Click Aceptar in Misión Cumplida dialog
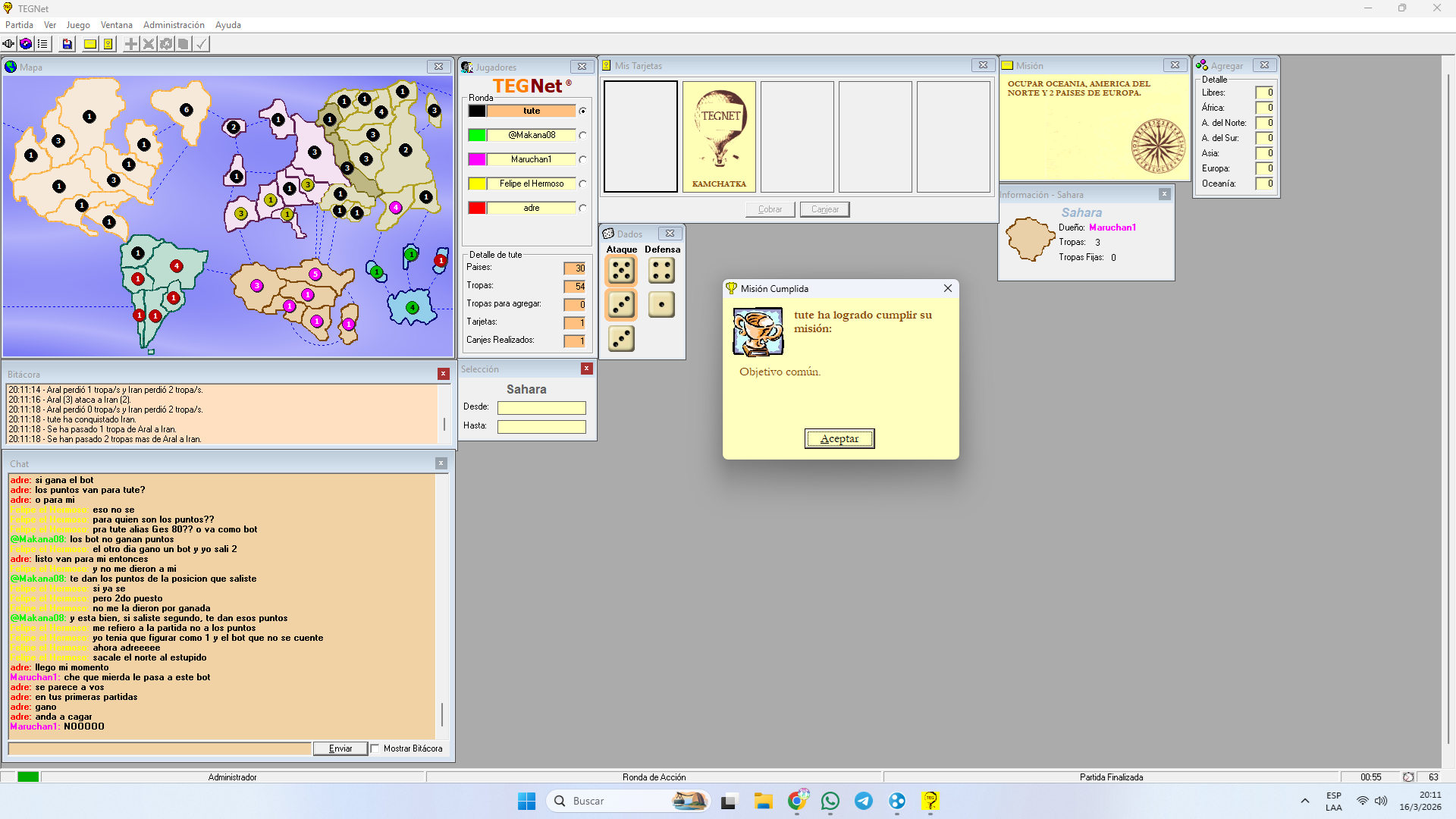This screenshot has height=819, width=1456. [x=839, y=438]
